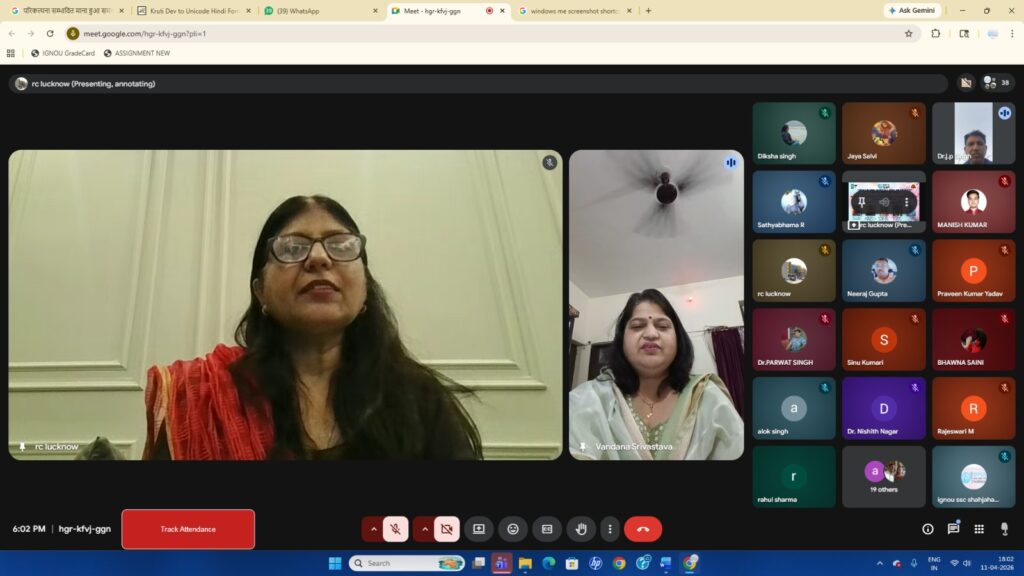The width and height of the screenshot is (1024, 576).
Task: Open the 19 others participants tile
Action: (x=883, y=476)
